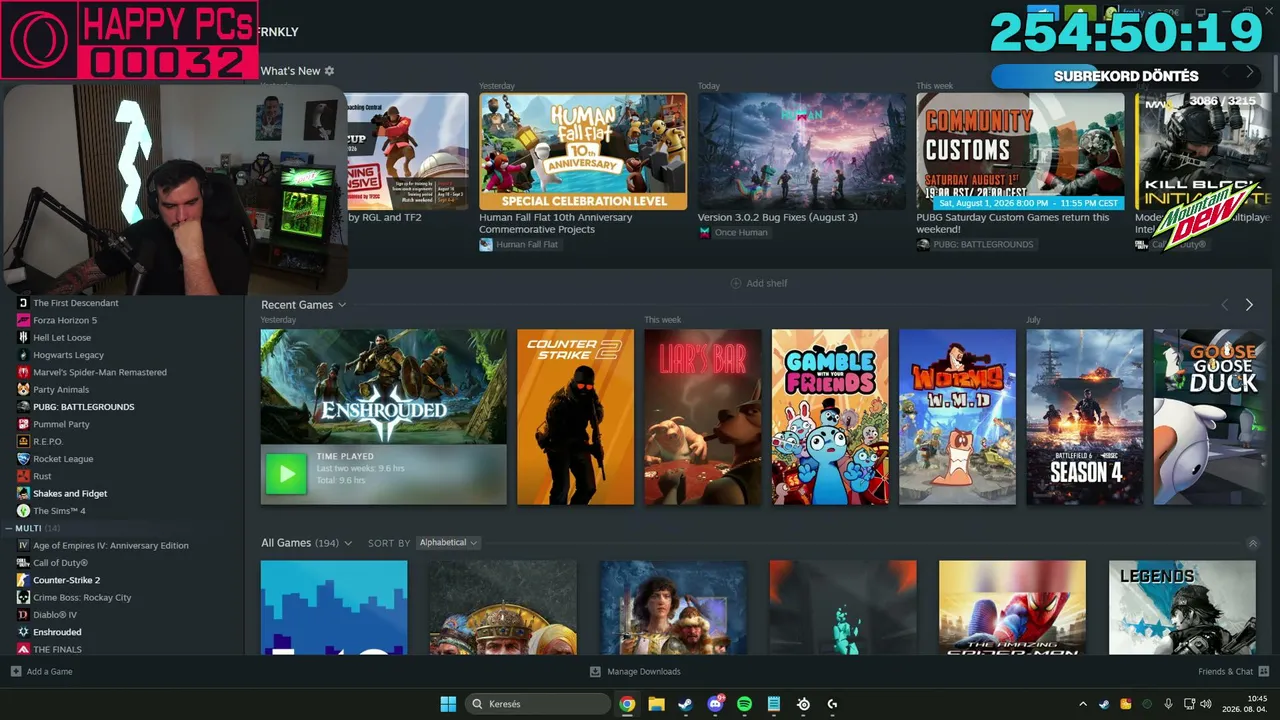Select Crime Boss: Rockay City in sidebar
This screenshot has width=1280, height=720.
pos(82,598)
